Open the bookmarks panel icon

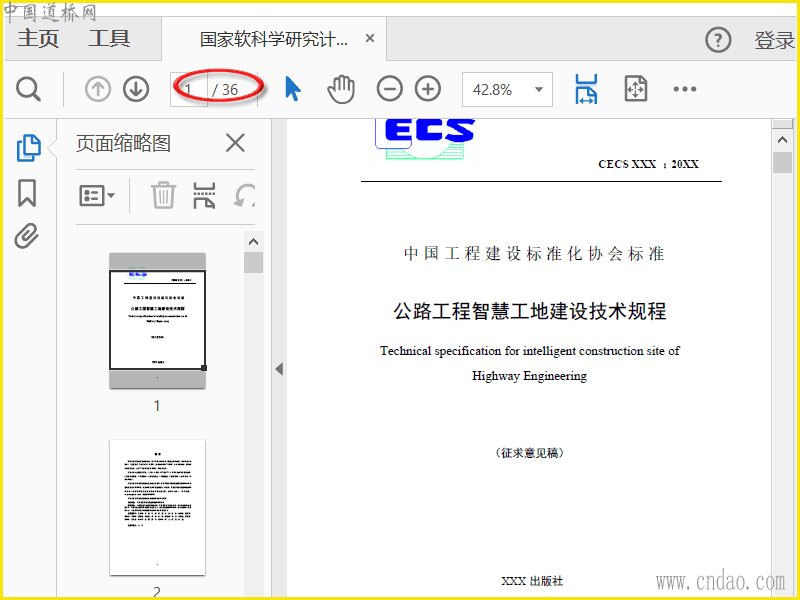pos(27,193)
